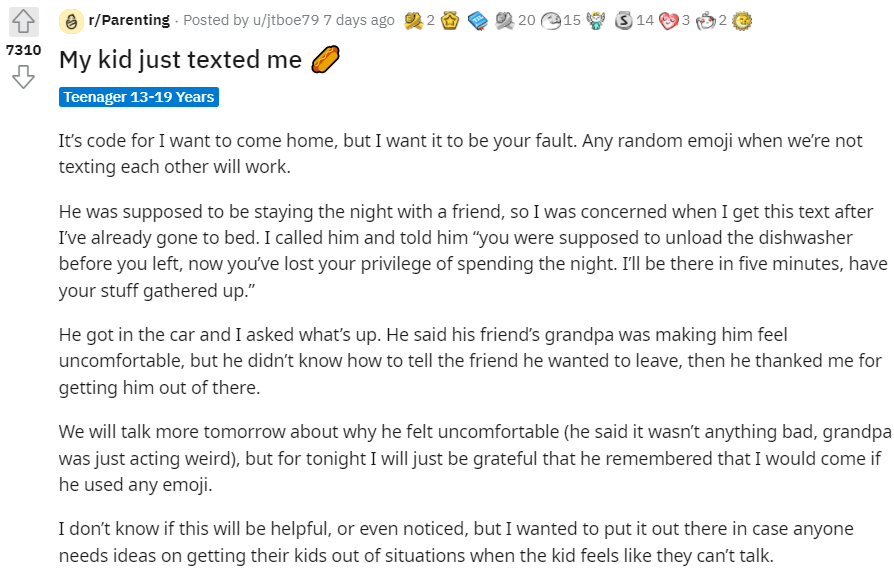Click the blue TIL book award
894x578 pixels.
click(x=478, y=21)
